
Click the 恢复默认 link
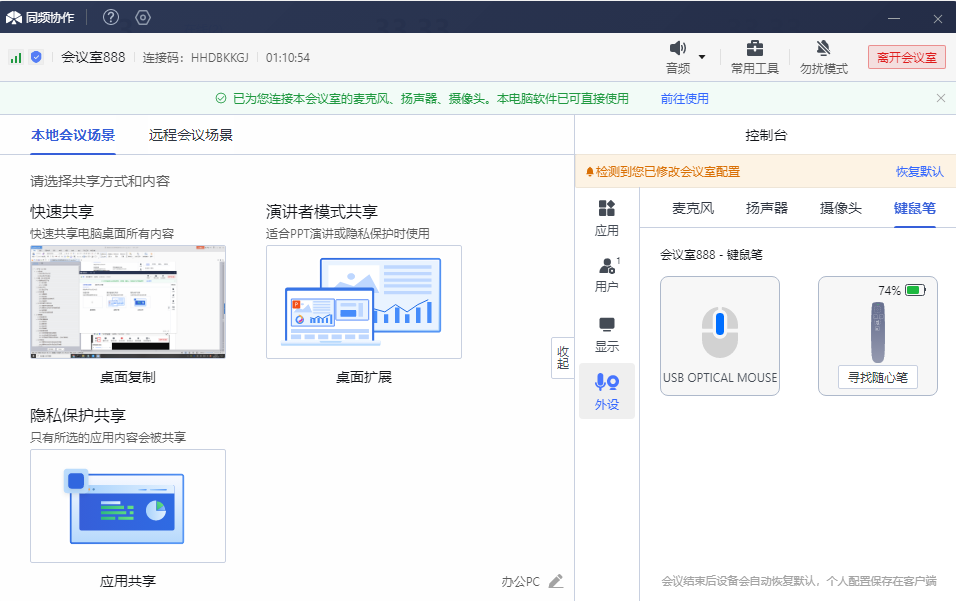coord(919,171)
